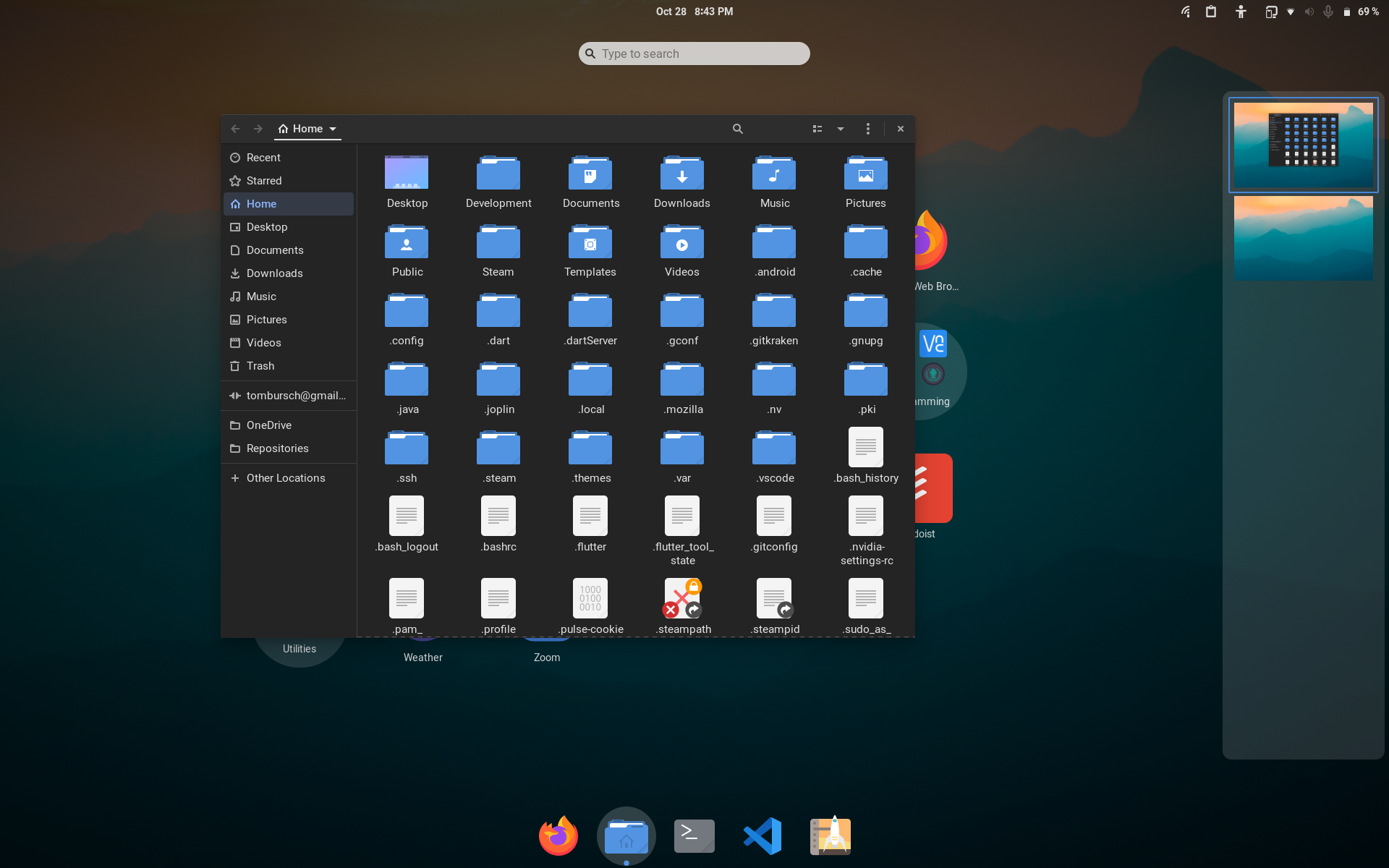Open Other Locations in sidebar

click(289, 478)
